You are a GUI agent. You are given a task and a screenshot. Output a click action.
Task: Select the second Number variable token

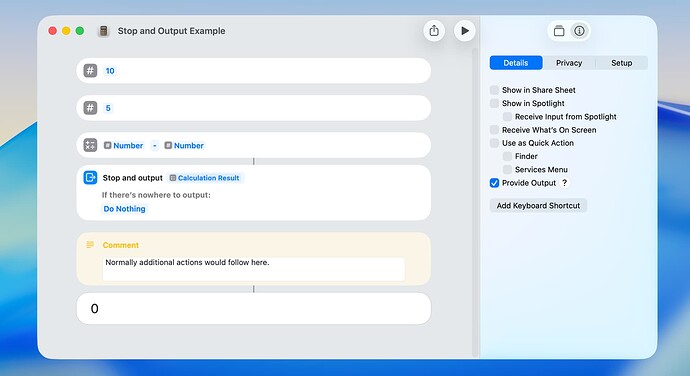click(x=184, y=145)
